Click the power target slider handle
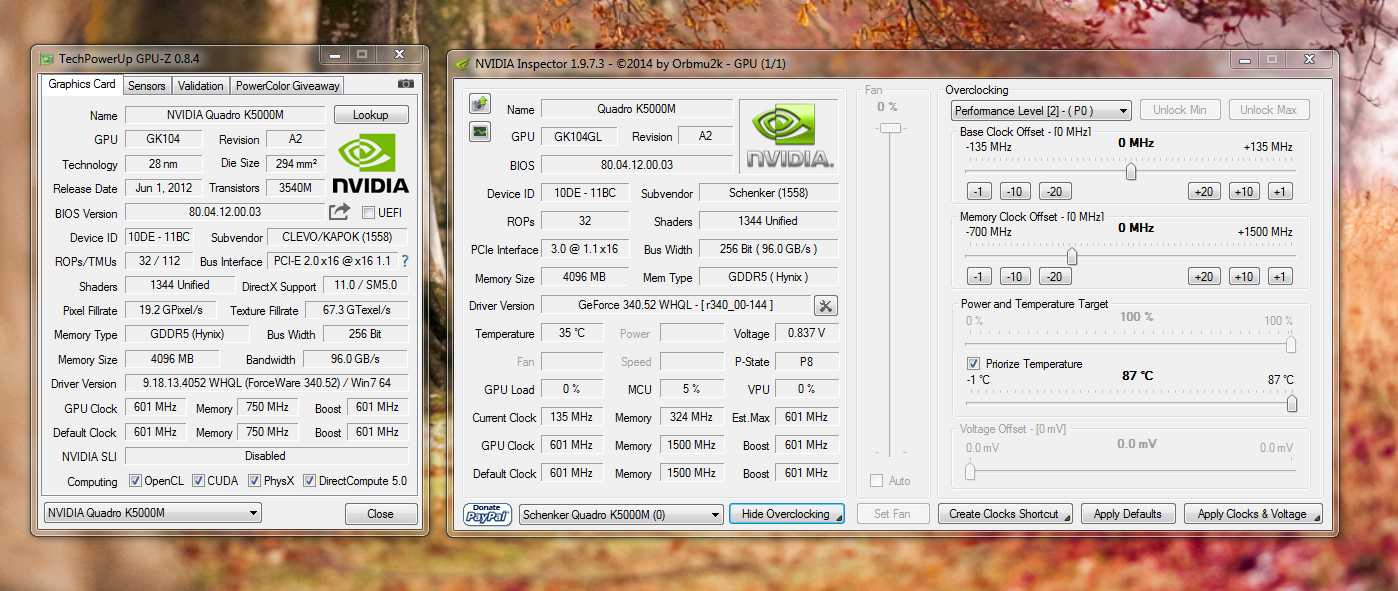This screenshot has width=1398, height=591. (1291, 344)
